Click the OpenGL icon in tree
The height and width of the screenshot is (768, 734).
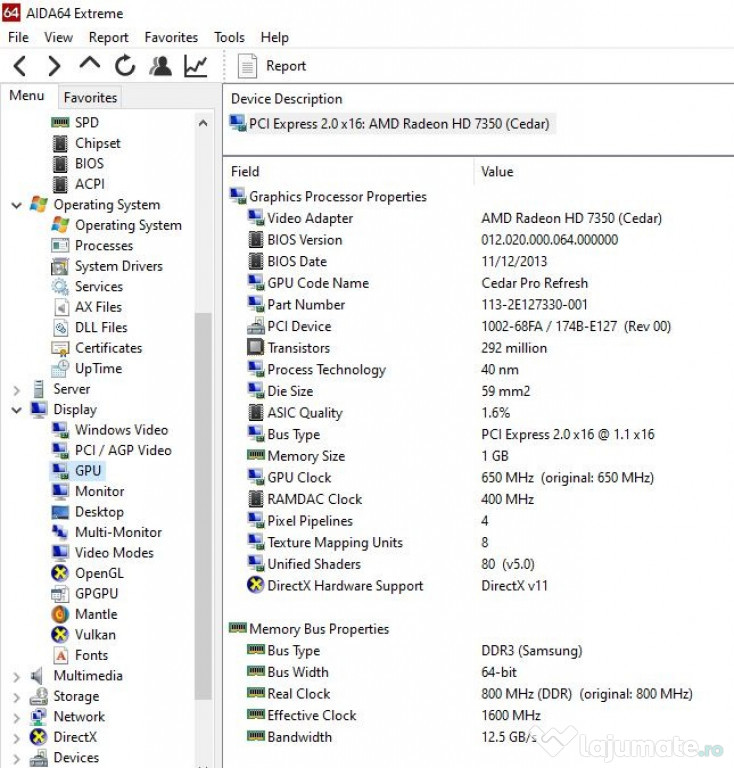pos(60,573)
